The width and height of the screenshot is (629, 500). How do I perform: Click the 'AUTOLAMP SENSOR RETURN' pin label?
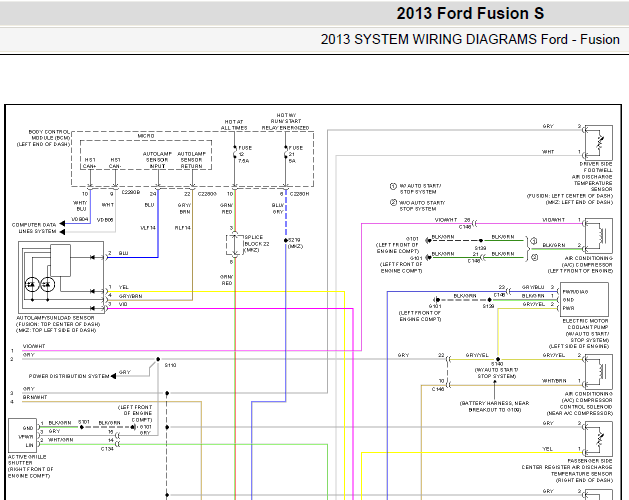click(191, 160)
